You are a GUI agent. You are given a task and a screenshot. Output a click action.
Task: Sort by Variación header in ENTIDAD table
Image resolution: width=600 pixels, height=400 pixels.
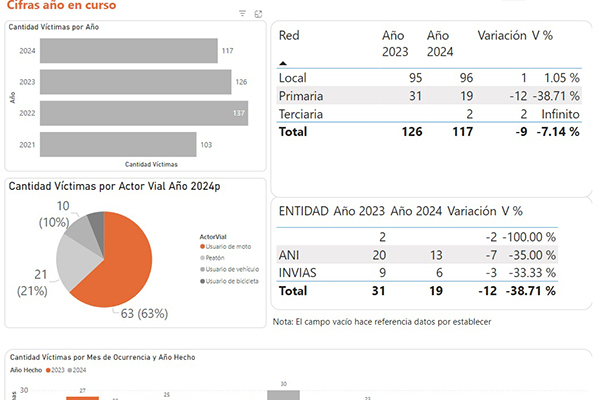[x=472, y=211]
